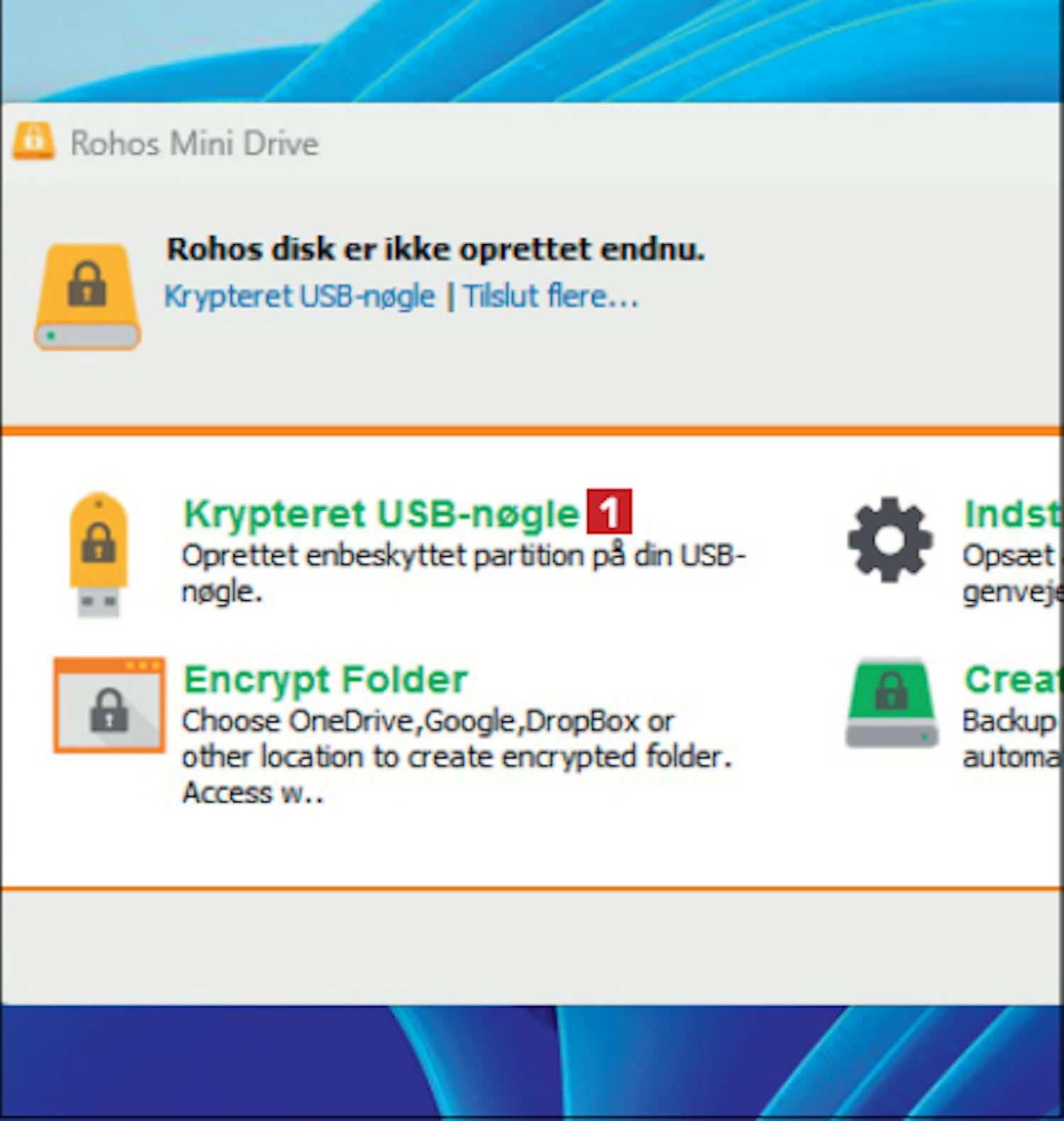Open the blue Krypteret USB-nøgle link
1064x1121 pixels.
pyautogui.click(x=299, y=297)
